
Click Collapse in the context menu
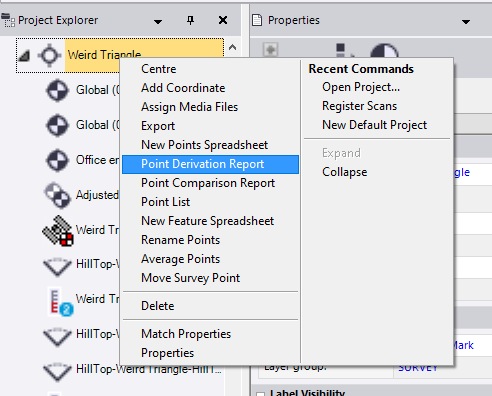click(344, 172)
